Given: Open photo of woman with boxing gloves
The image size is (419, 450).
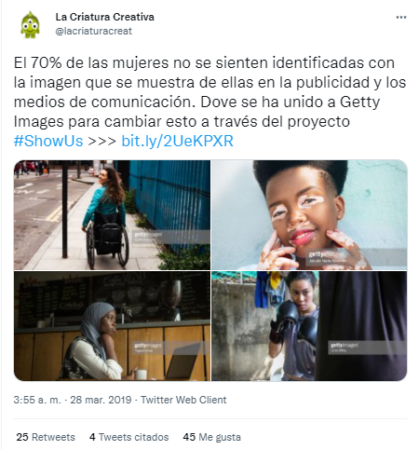Looking at the screenshot, I should [309, 326].
